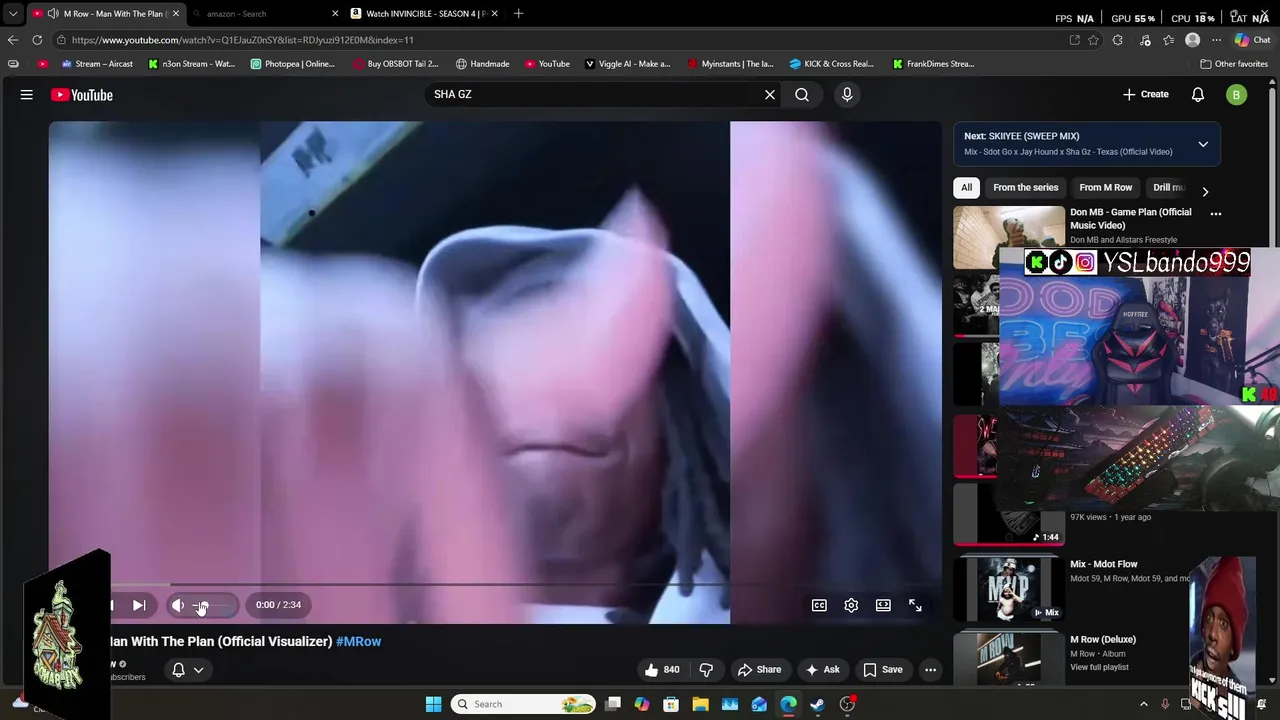
Task: Open Microsoft Store from the taskbar
Action: coord(671,704)
